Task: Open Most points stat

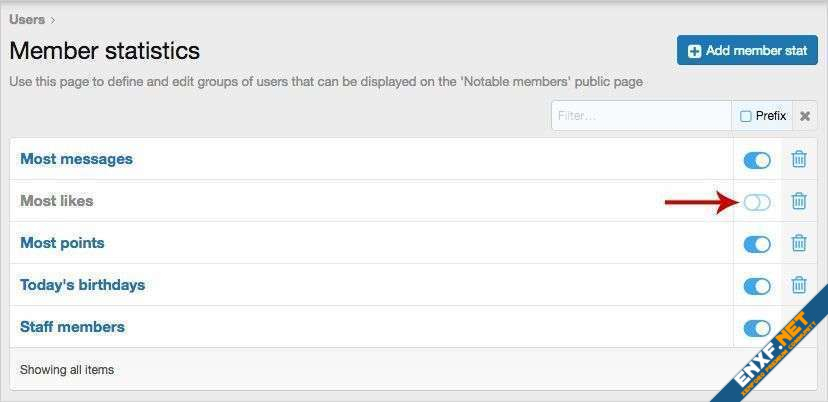Action: click(x=62, y=243)
